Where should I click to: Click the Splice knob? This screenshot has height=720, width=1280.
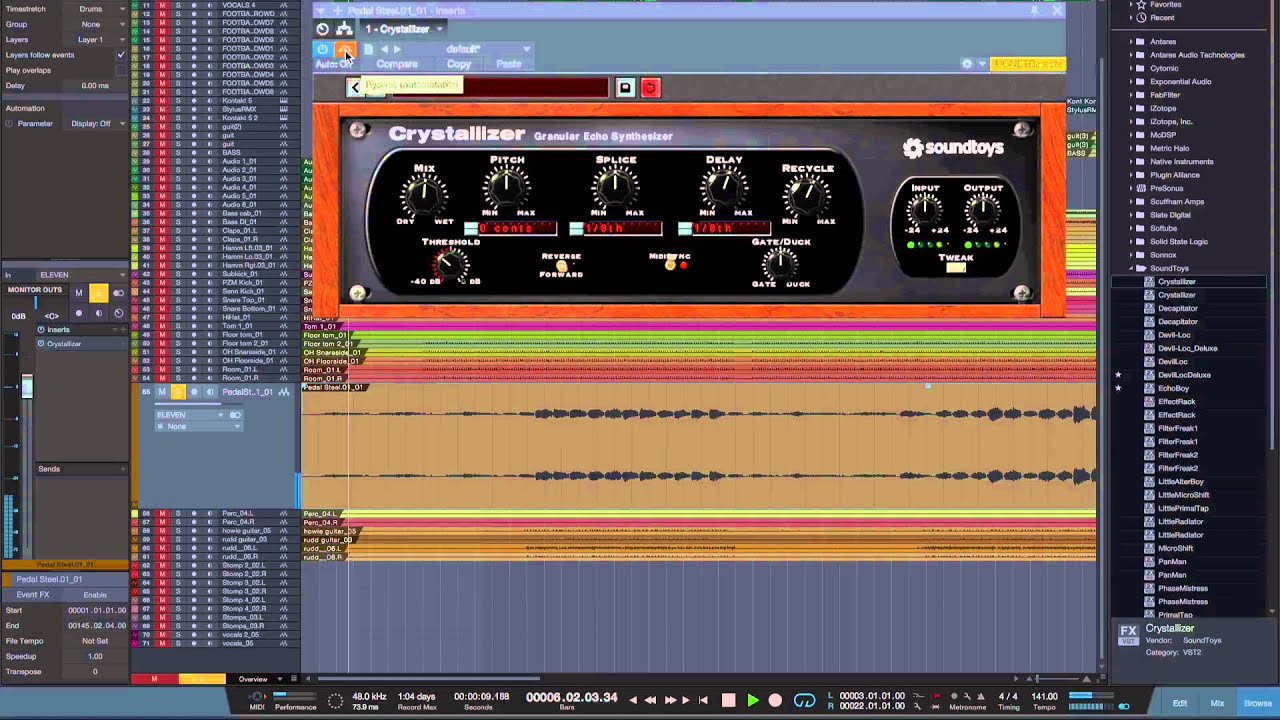tap(616, 186)
